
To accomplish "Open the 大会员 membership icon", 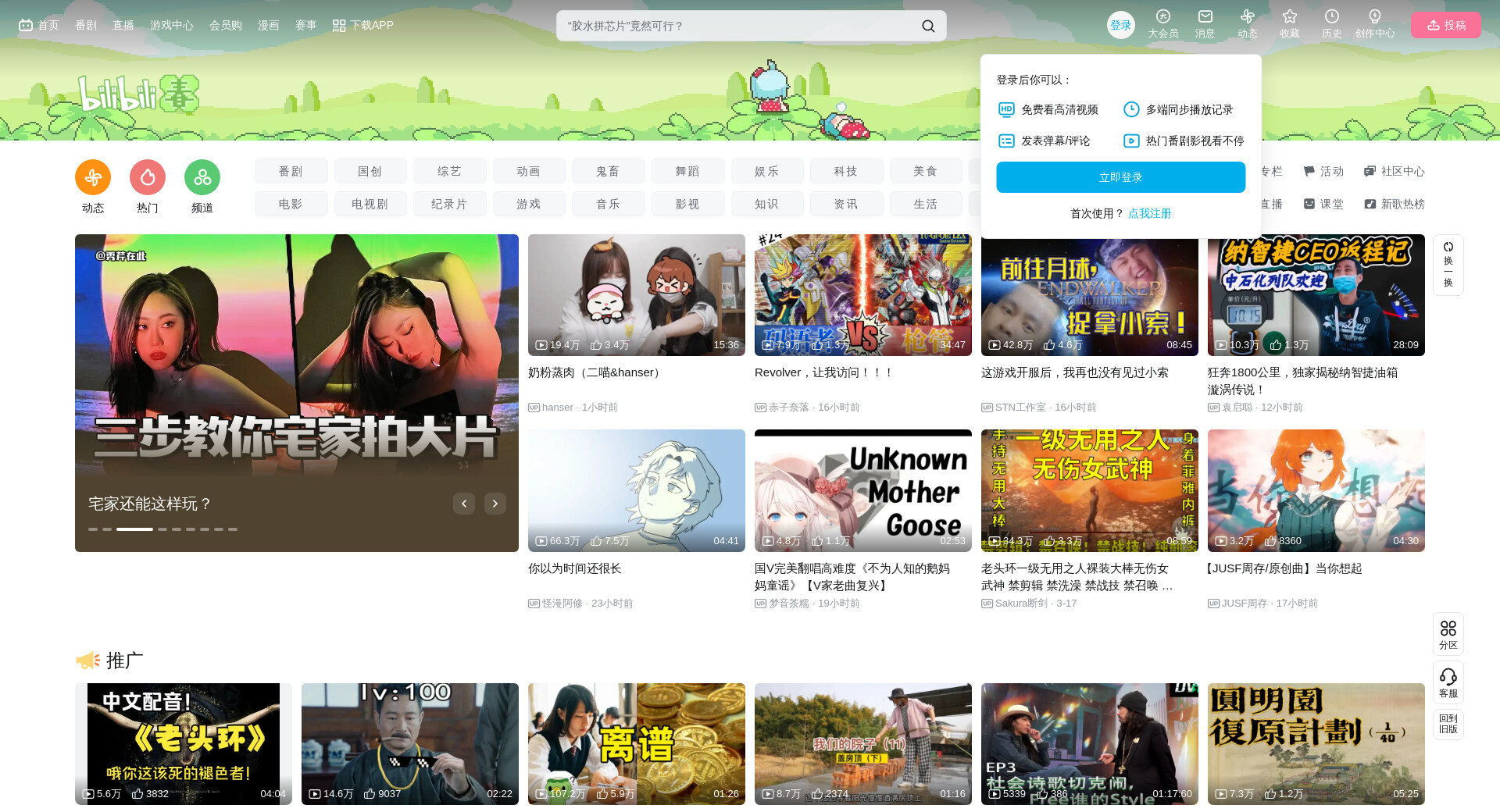I will pos(1163,16).
